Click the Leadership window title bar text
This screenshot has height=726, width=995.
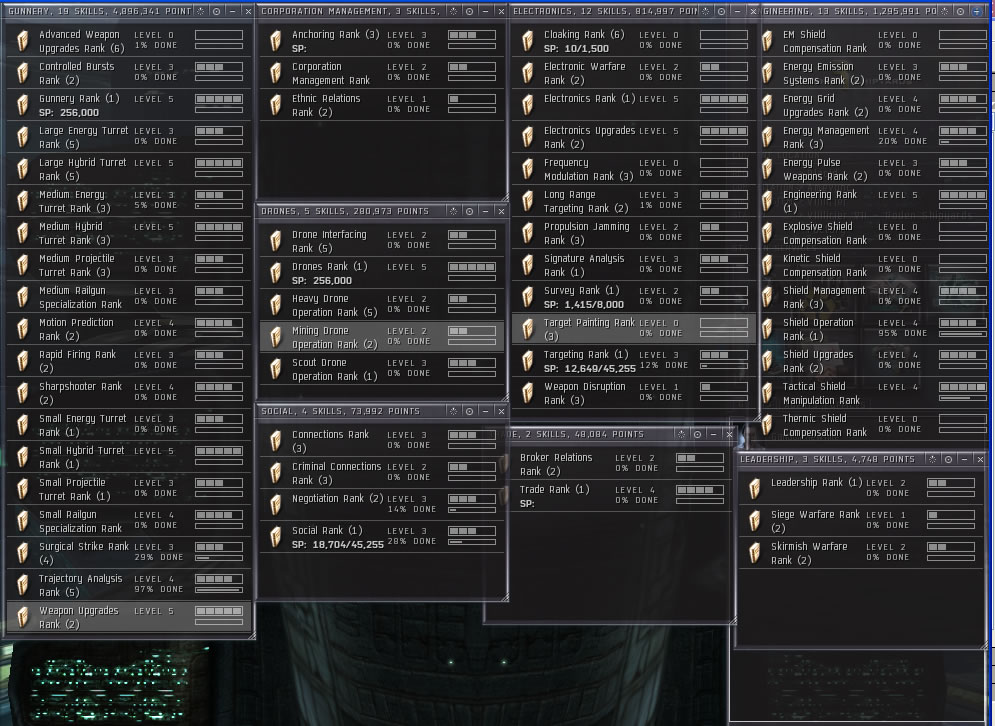827,459
